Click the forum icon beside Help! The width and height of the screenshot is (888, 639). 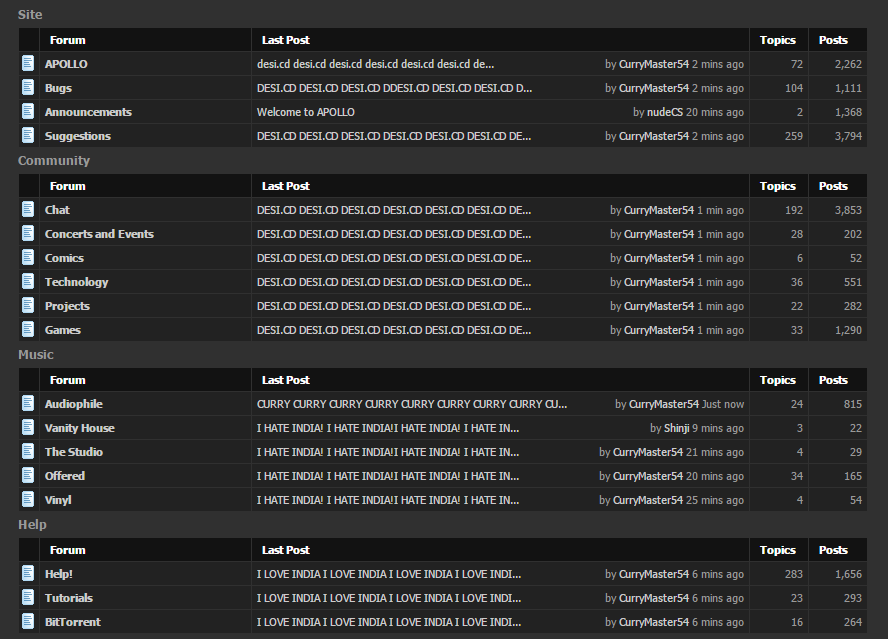[x=28, y=573]
